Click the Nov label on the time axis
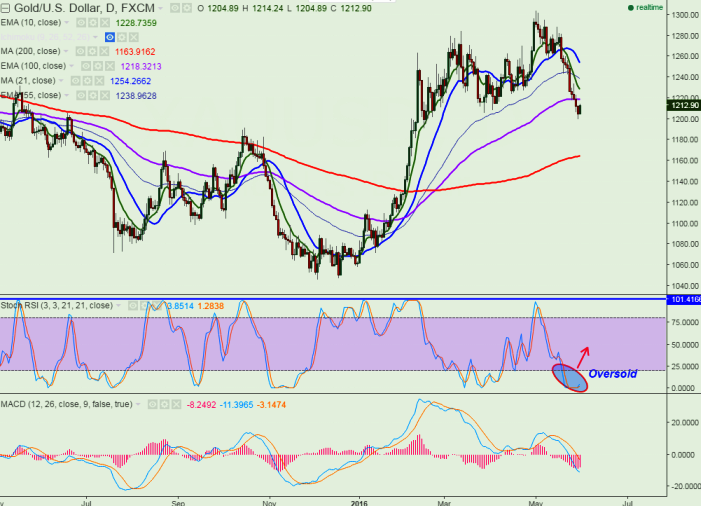This screenshot has width=701, height=506. tap(269, 503)
